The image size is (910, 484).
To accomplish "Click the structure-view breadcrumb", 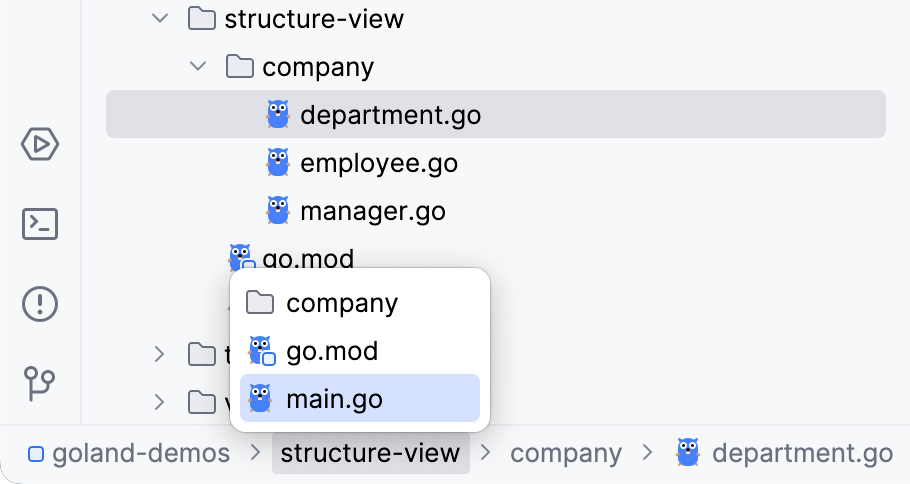I will (x=370, y=453).
